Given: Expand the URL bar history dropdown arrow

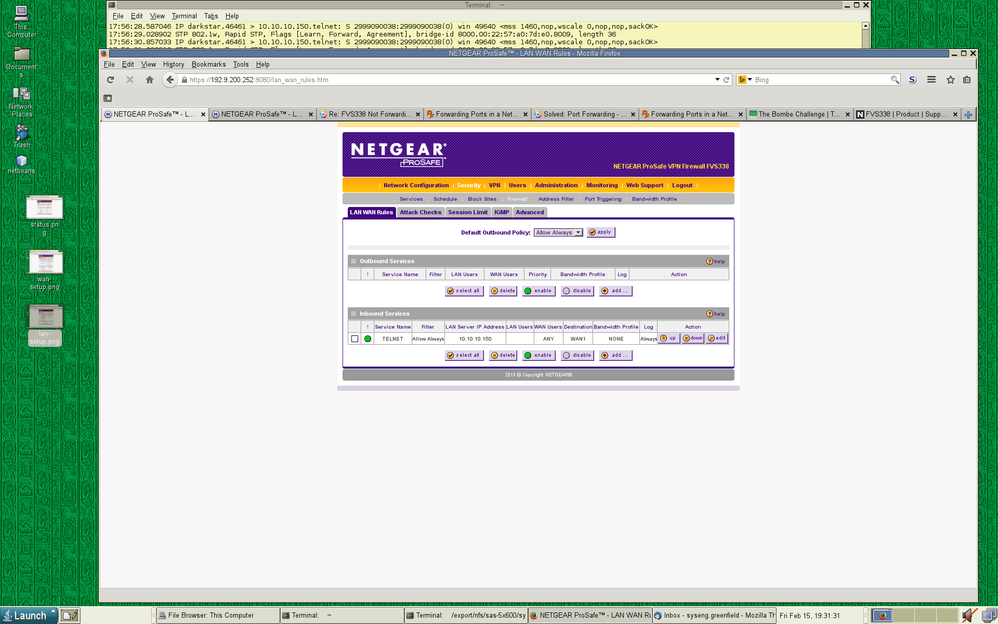Looking at the screenshot, I should [x=717, y=80].
